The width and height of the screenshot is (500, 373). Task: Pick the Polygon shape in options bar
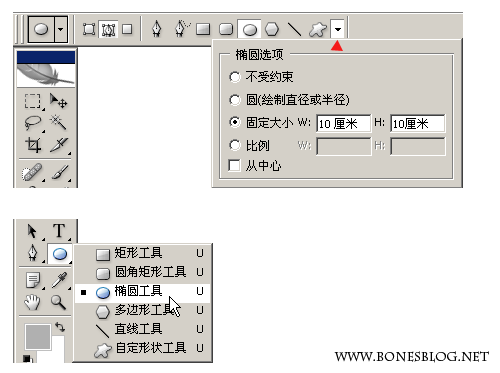coord(272,29)
